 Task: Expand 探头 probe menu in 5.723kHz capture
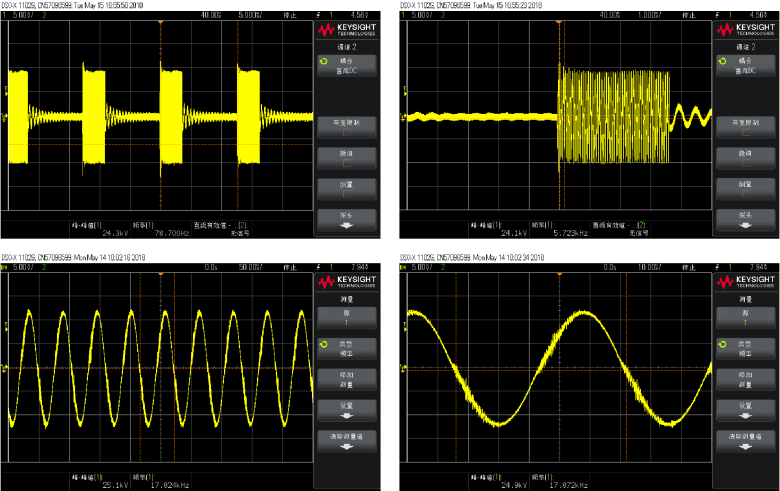[745, 219]
